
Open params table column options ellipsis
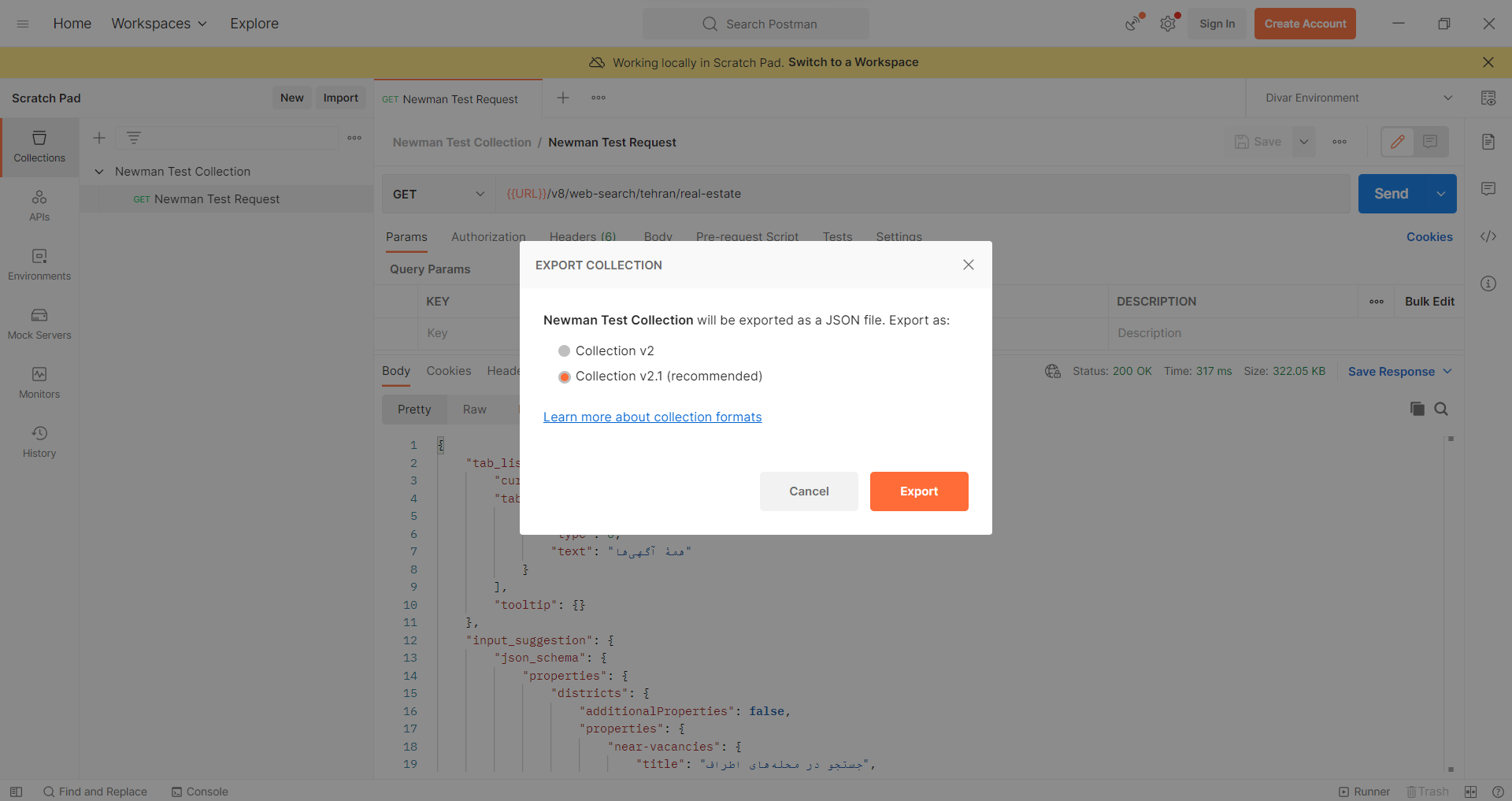[1377, 302]
